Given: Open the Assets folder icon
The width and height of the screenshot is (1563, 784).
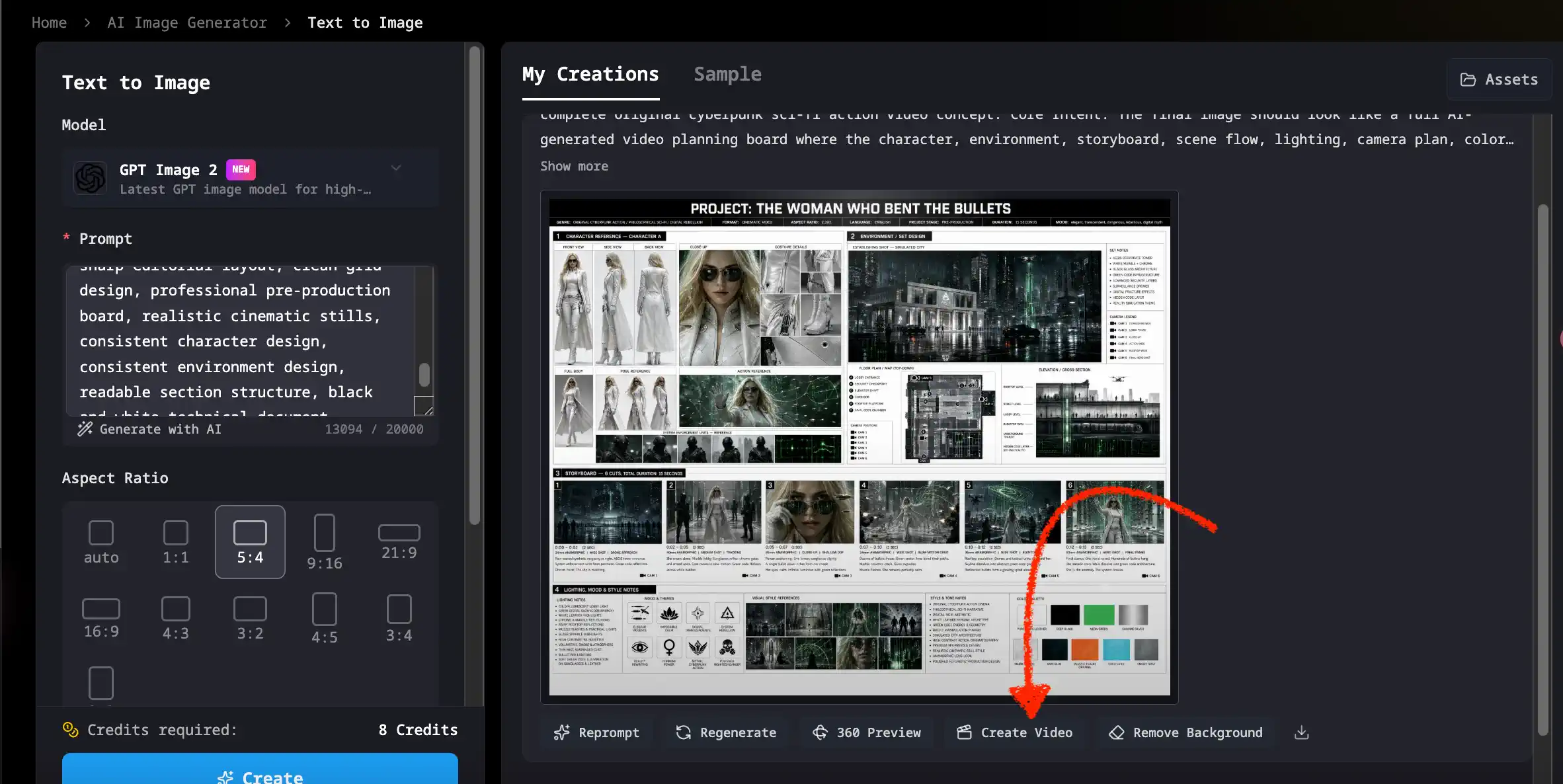Looking at the screenshot, I should (x=1468, y=79).
